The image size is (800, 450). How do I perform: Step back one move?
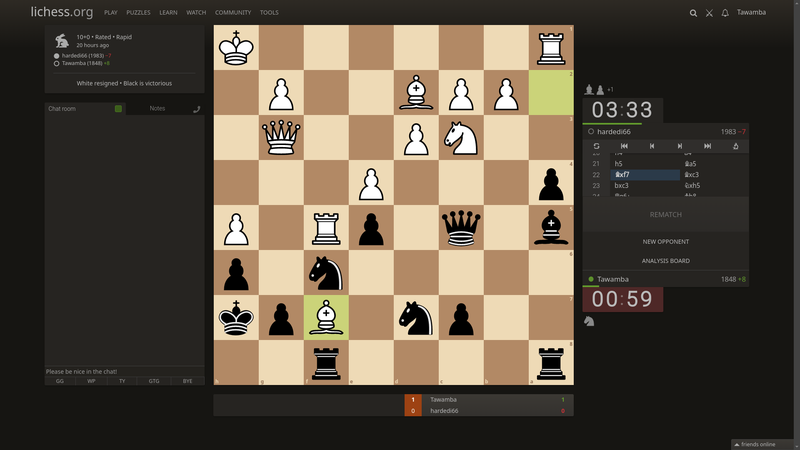coord(652,146)
